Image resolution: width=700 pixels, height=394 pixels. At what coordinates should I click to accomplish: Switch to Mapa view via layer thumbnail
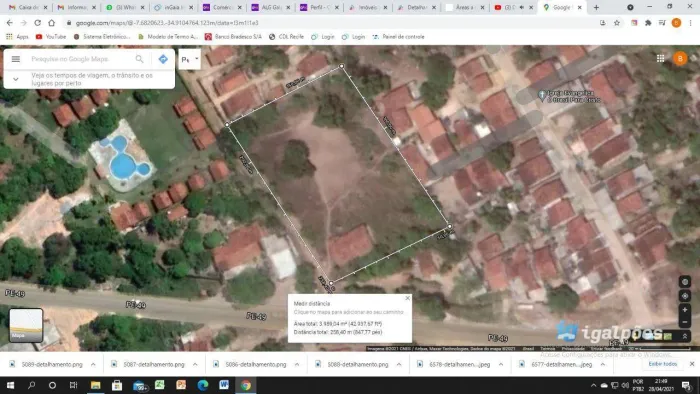point(26,325)
